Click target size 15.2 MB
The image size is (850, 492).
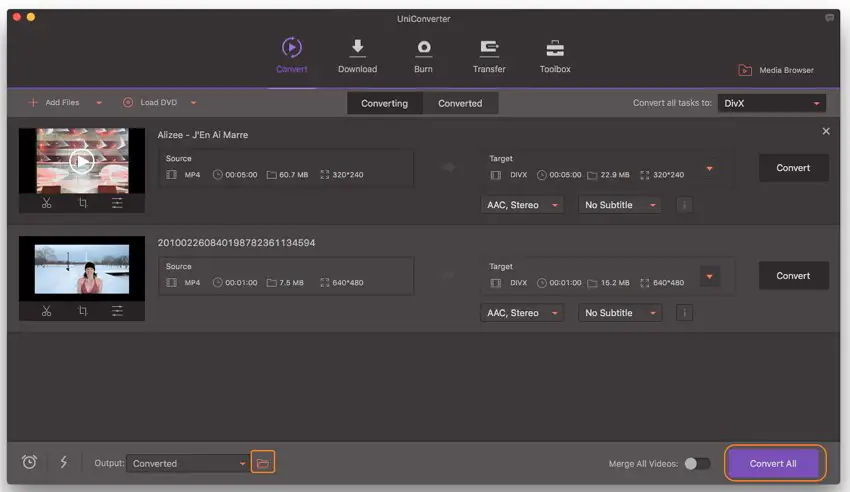tap(615, 282)
